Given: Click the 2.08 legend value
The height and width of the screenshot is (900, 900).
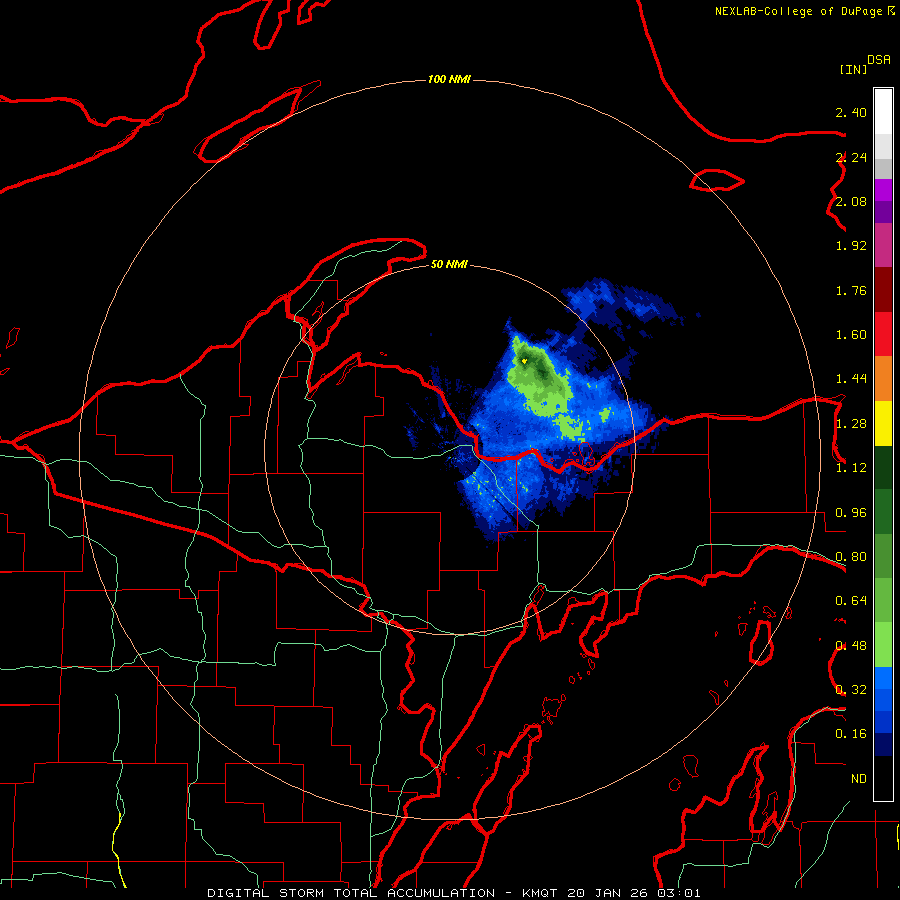Looking at the screenshot, I should [851, 201].
